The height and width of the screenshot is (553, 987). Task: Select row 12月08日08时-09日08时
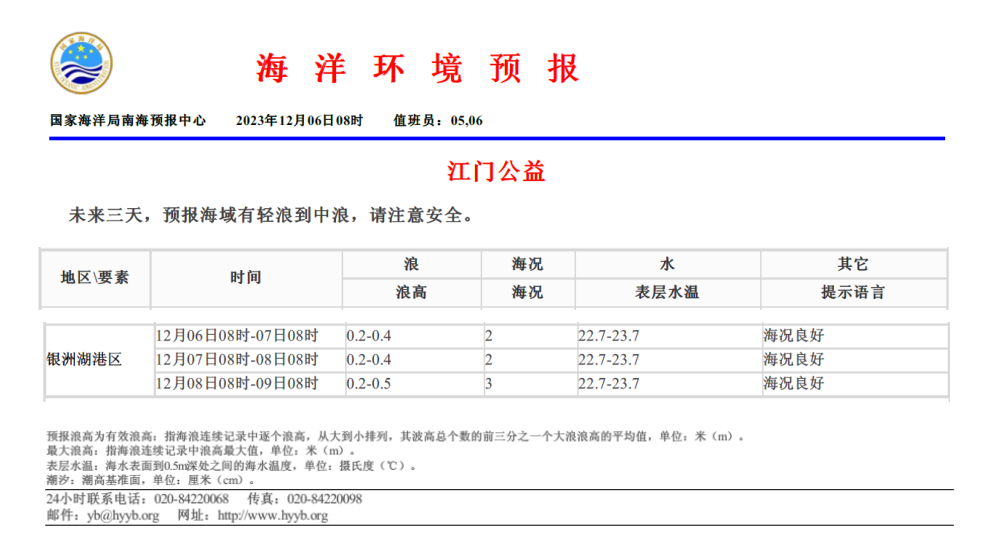pos(237,383)
